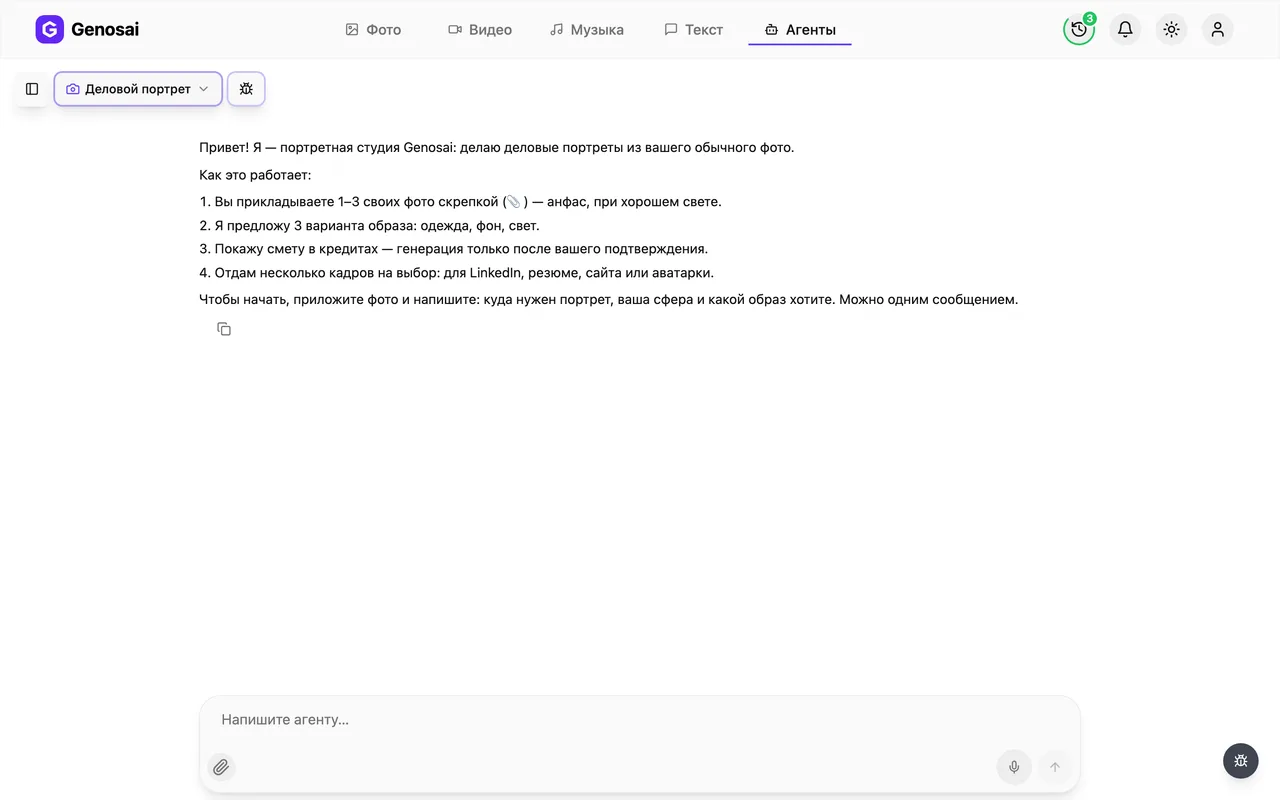Expand the Деловой портрет agent dropdown
This screenshot has height=800, width=1280.
(x=138, y=89)
